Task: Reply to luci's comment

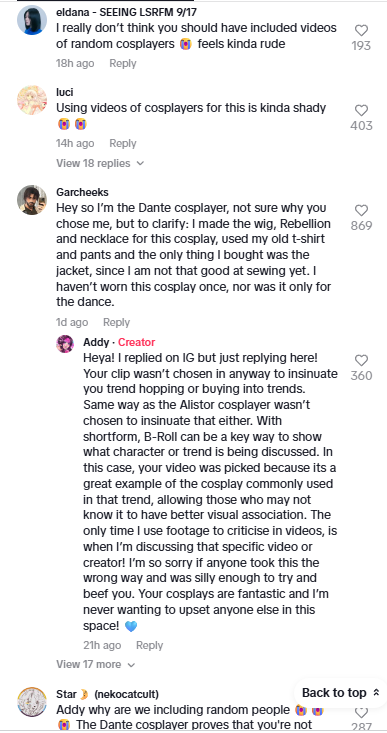Action: [x=122, y=143]
